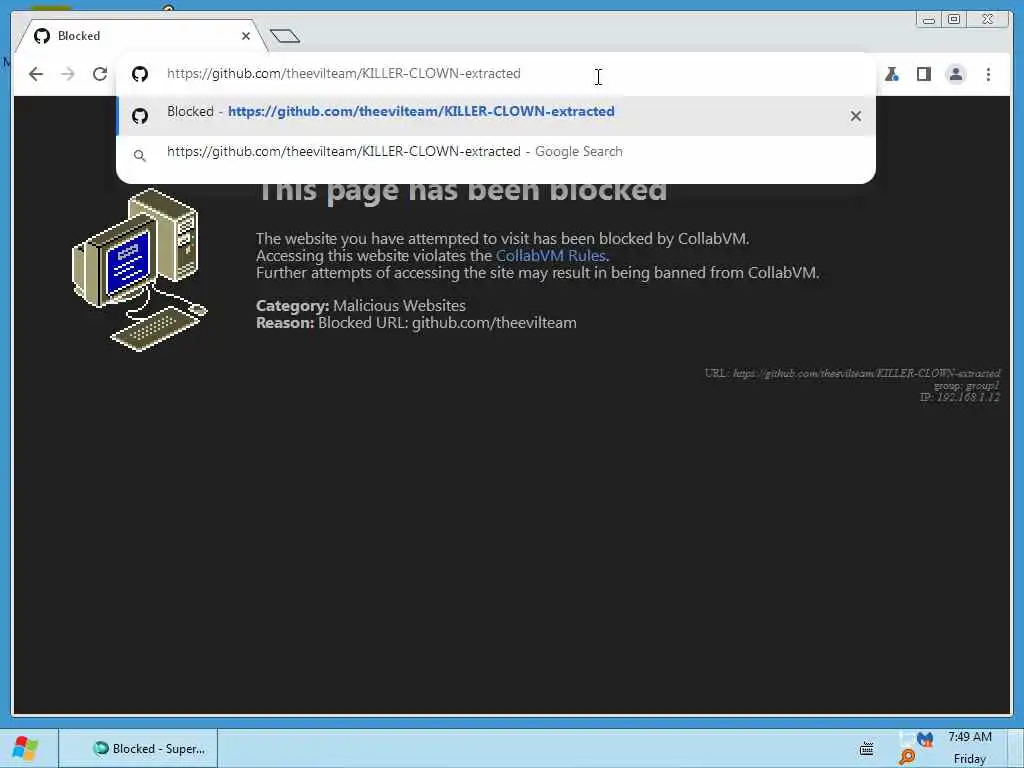Focus the address bar URL text

tap(344, 73)
